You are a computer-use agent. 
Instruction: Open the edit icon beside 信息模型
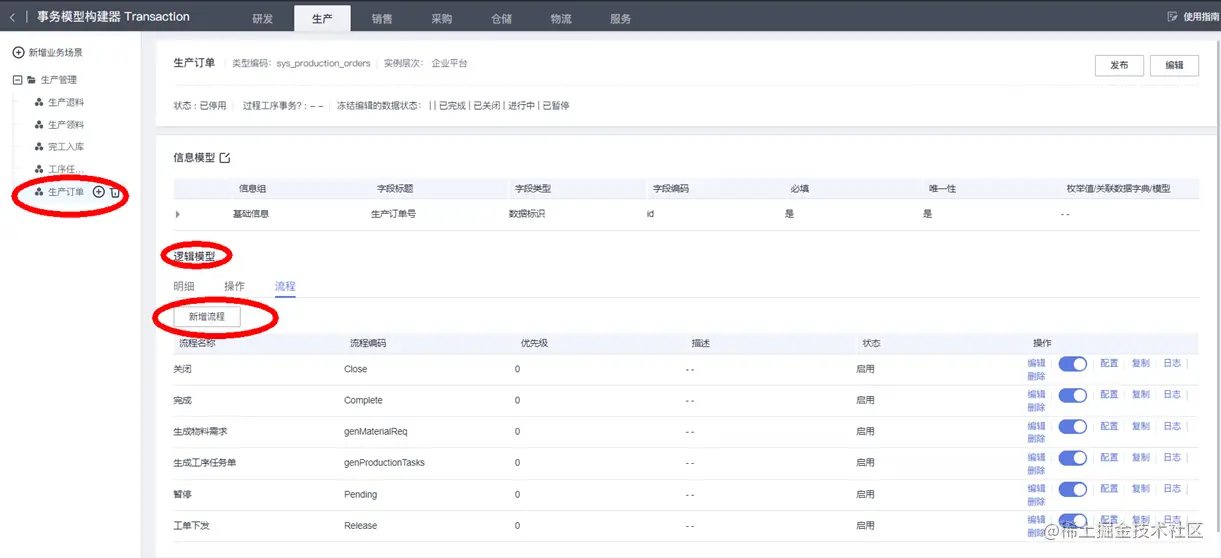[225, 157]
